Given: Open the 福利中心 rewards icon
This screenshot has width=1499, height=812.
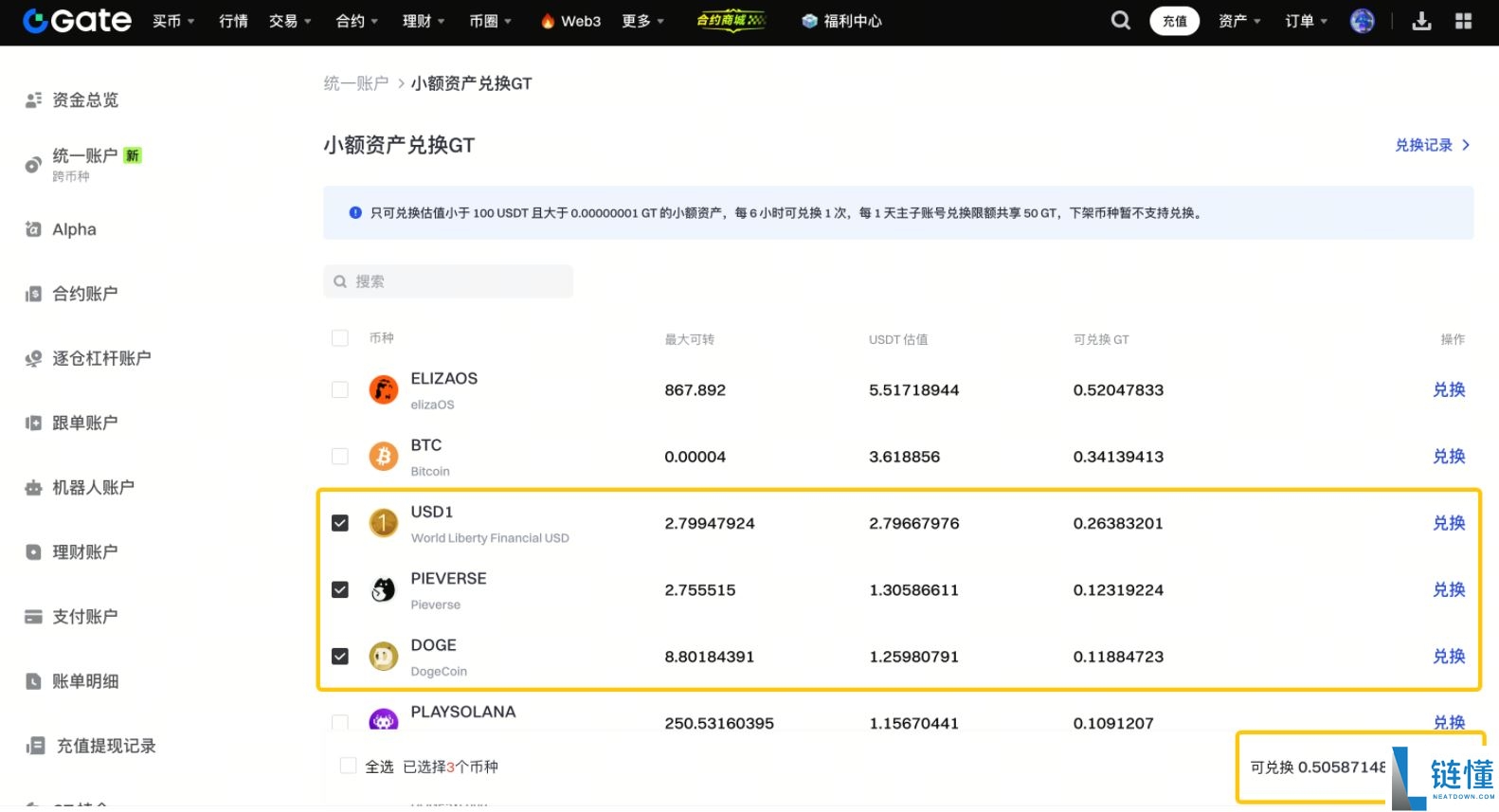Looking at the screenshot, I should pyautogui.click(x=809, y=21).
